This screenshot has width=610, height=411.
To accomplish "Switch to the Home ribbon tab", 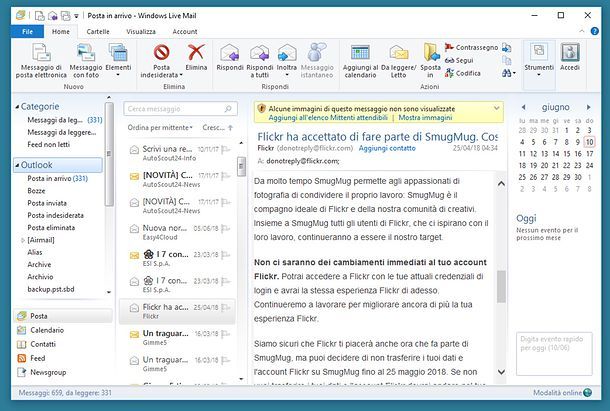I will (x=61, y=32).
